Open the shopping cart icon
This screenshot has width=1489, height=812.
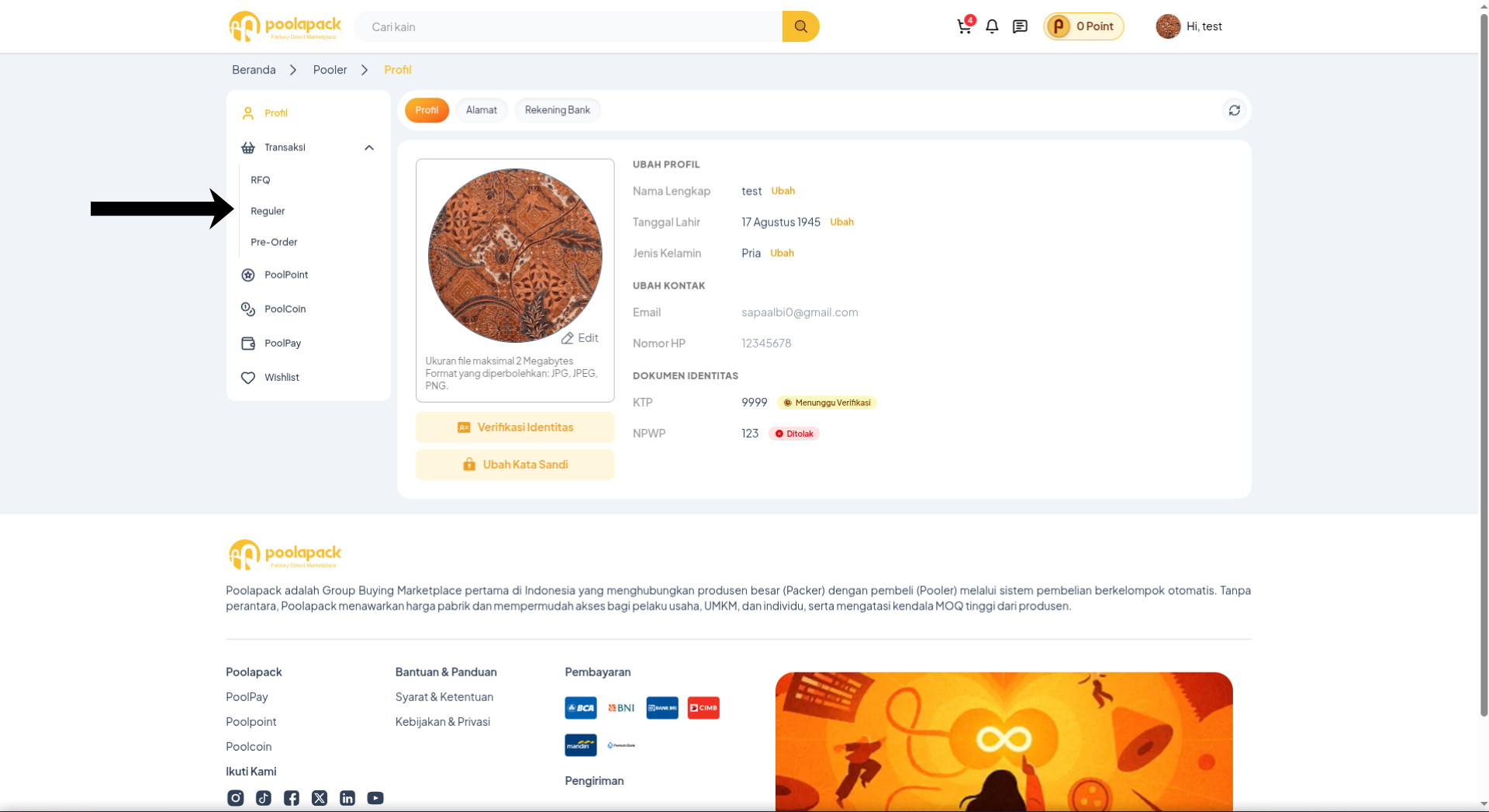964,26
